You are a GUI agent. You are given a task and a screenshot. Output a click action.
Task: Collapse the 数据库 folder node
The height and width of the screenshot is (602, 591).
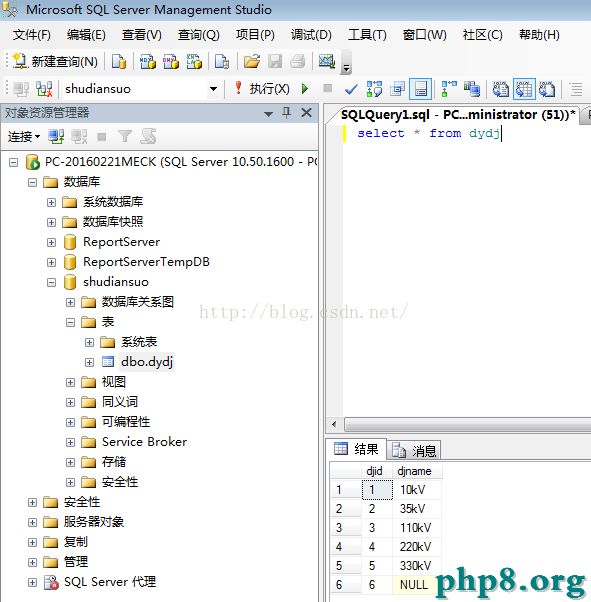[33, 182]
